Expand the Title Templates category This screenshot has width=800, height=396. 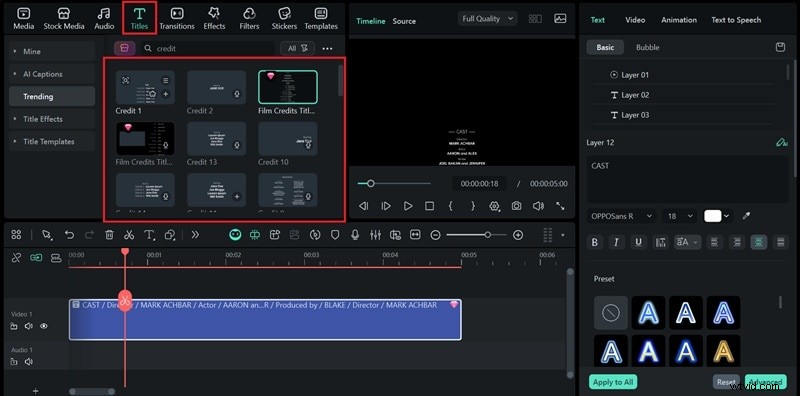(x=52, y=141)
